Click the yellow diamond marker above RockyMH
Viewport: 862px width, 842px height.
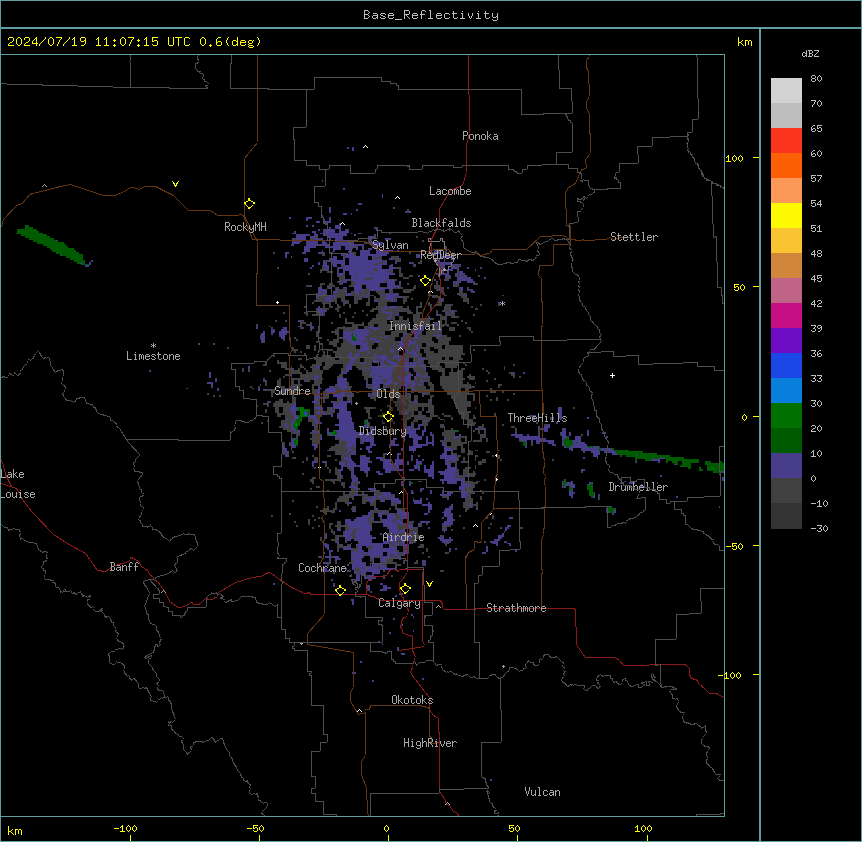[x=249, y=204]
